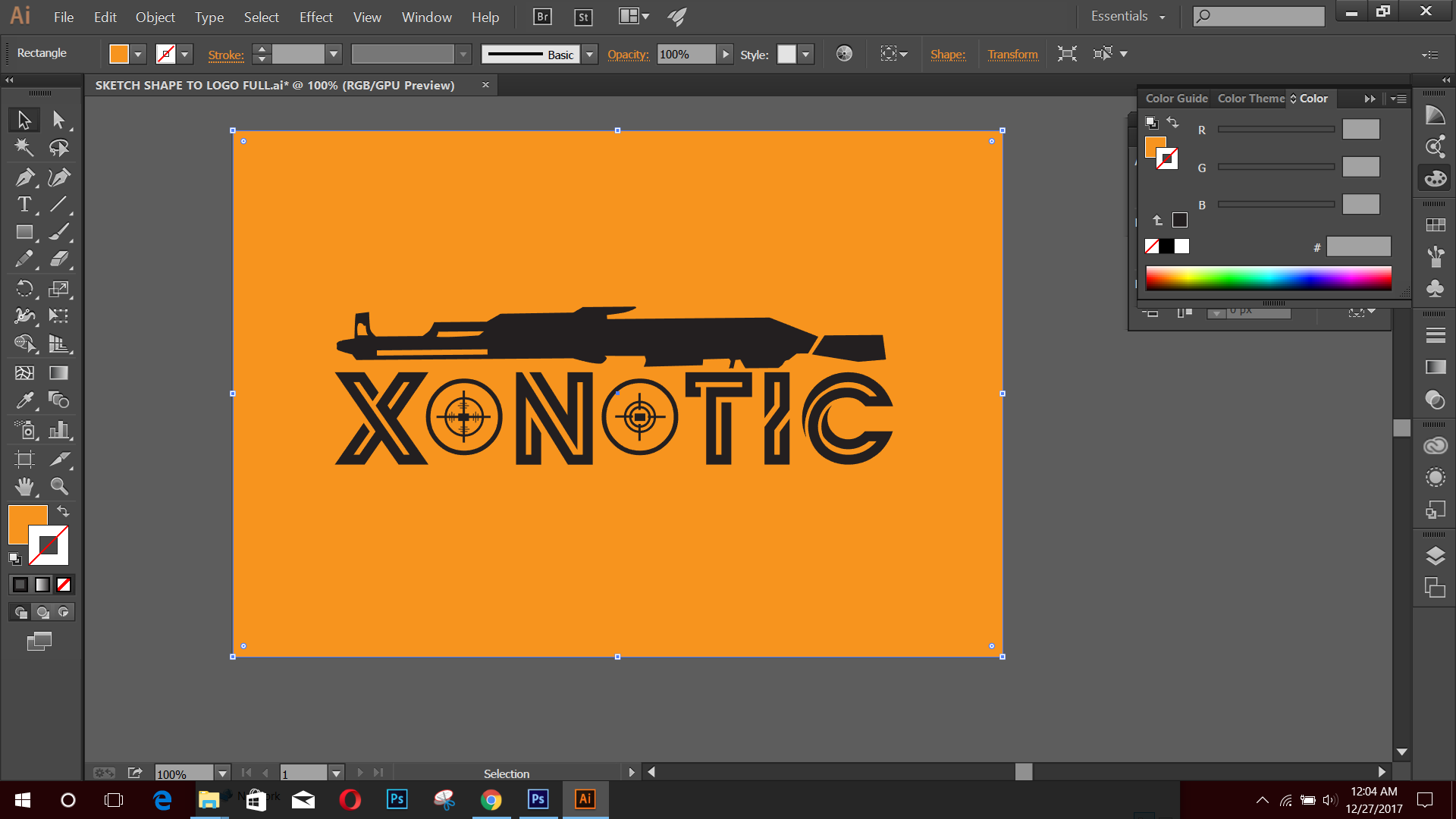Select the Line Segment tool

coord(58,204)
